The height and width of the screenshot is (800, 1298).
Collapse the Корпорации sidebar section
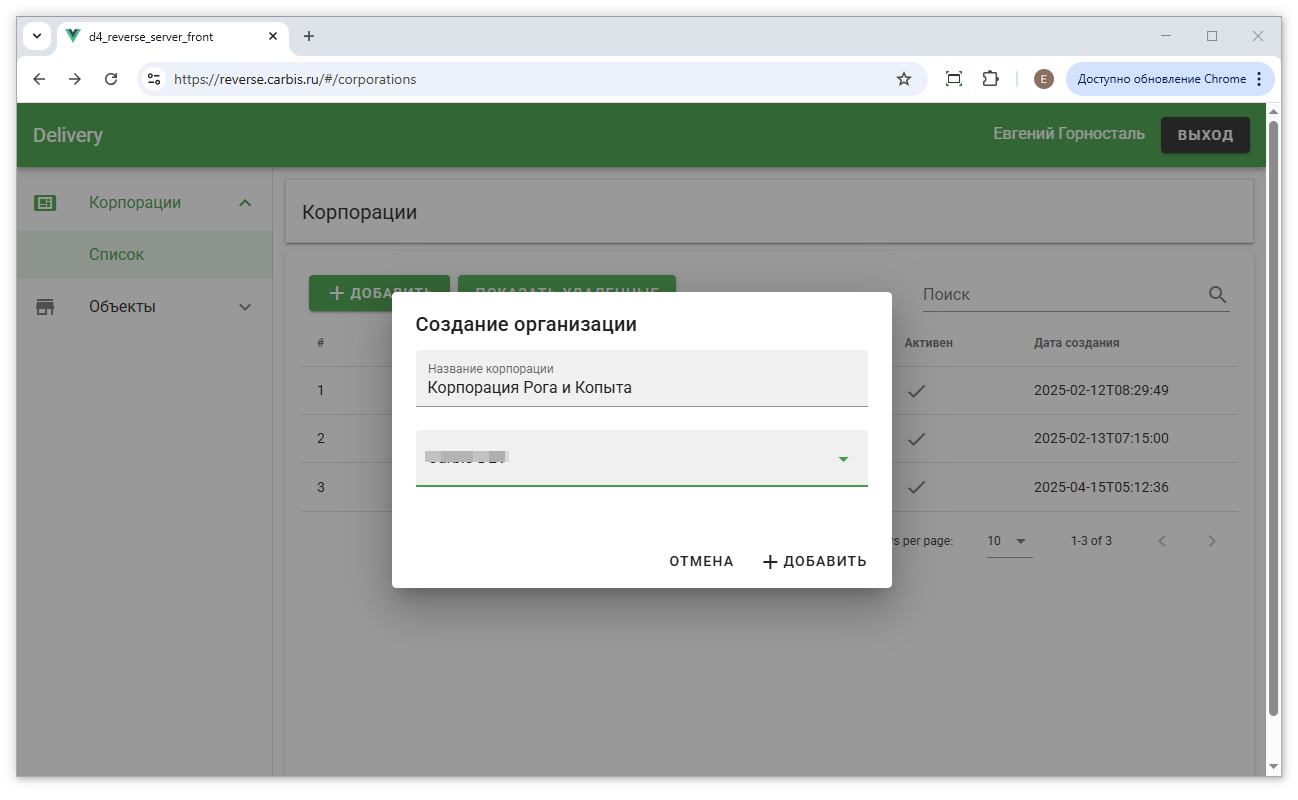tap(245, 203)
